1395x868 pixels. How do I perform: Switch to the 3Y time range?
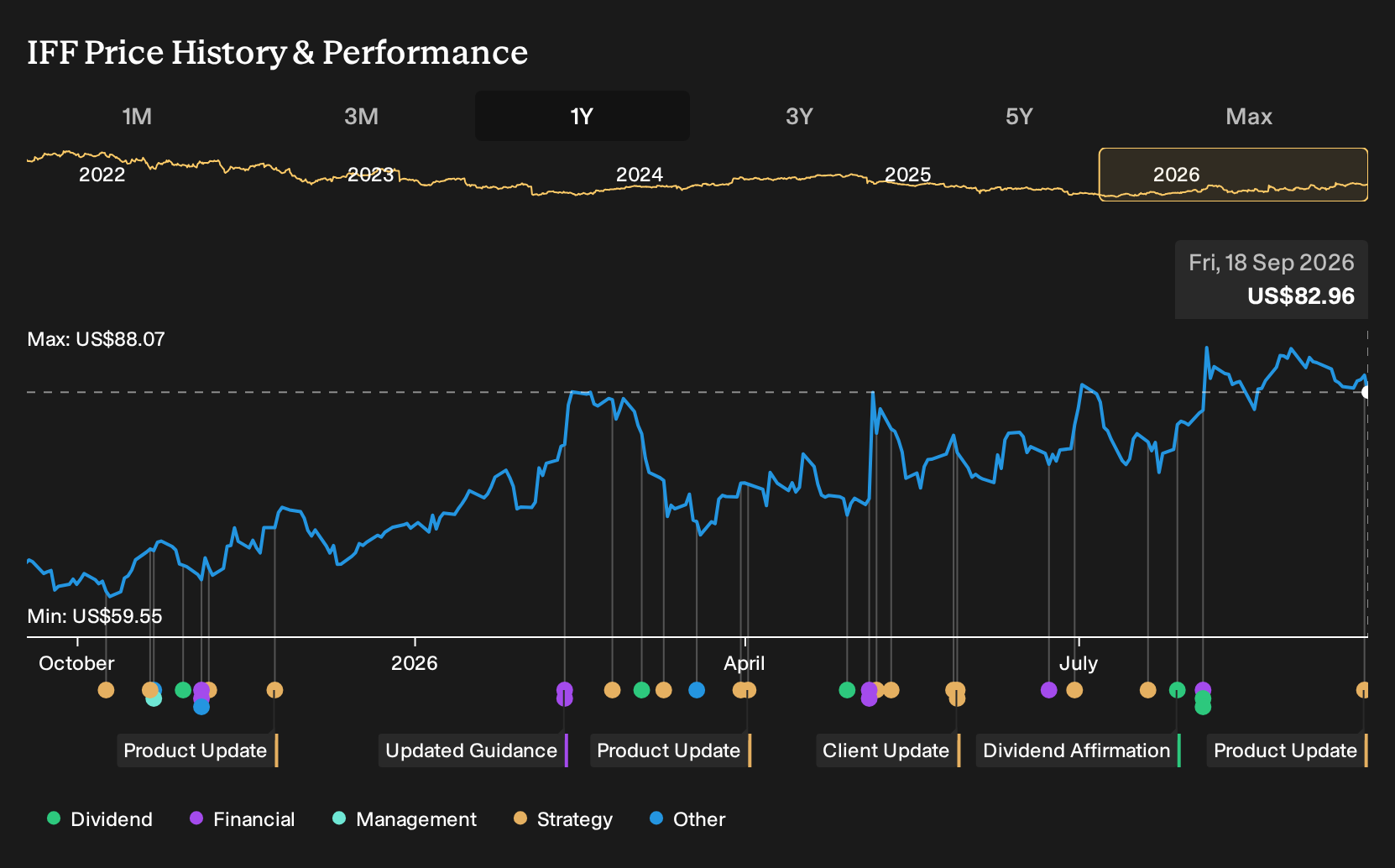click(799, 116)
